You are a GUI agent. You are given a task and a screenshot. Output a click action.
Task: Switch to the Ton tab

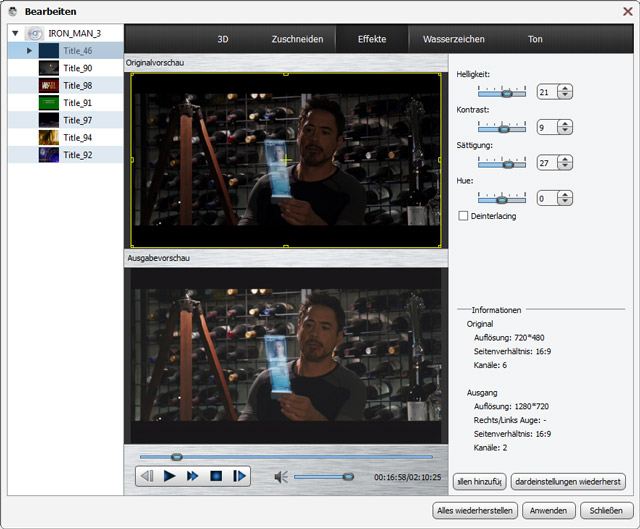click(x=535, y=39)
